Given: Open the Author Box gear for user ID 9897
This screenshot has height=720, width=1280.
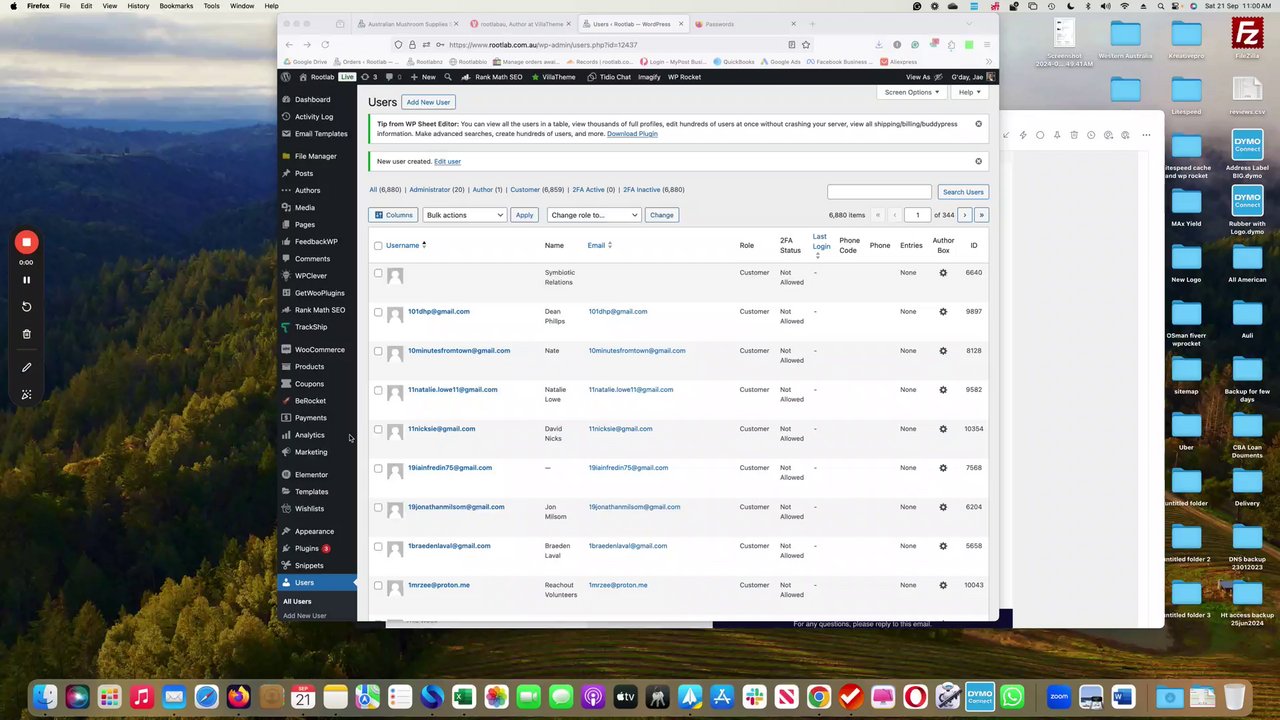Looking at the screenshot, I should 943,311.
